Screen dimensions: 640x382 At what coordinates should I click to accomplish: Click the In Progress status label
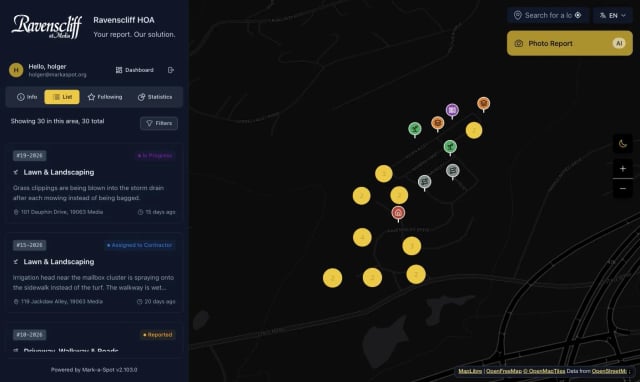point(155,155)
